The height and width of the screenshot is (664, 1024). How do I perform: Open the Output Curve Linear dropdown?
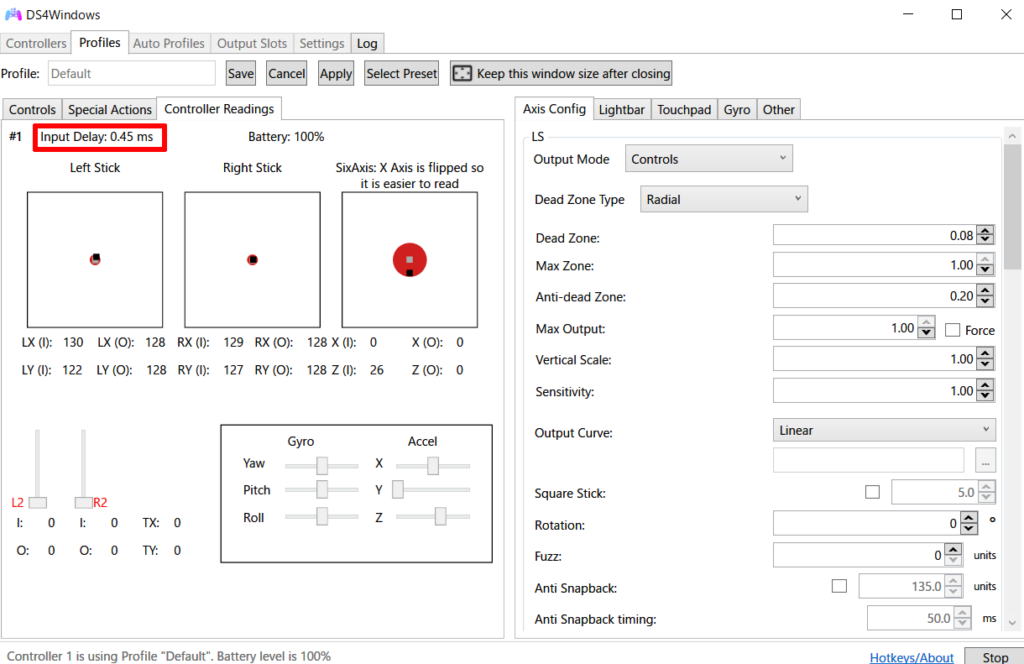click(x=885, y=430)
